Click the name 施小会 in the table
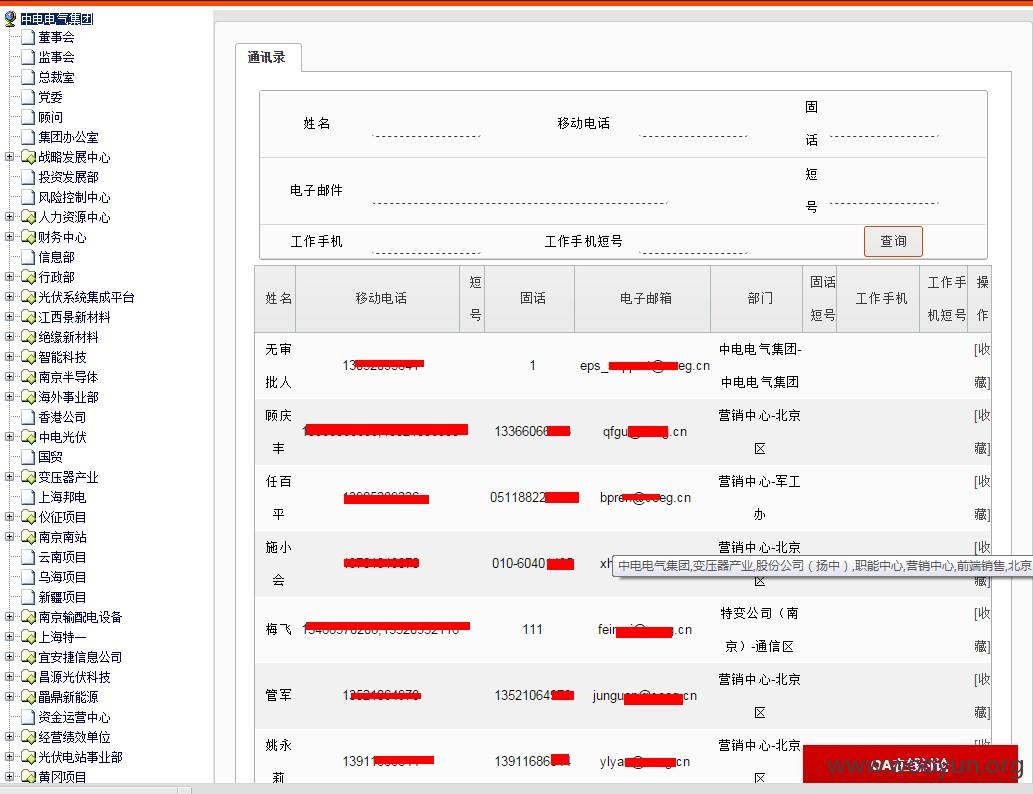Screen dimensions: 1033x794 pyautogui.click(x=278, y=563)
